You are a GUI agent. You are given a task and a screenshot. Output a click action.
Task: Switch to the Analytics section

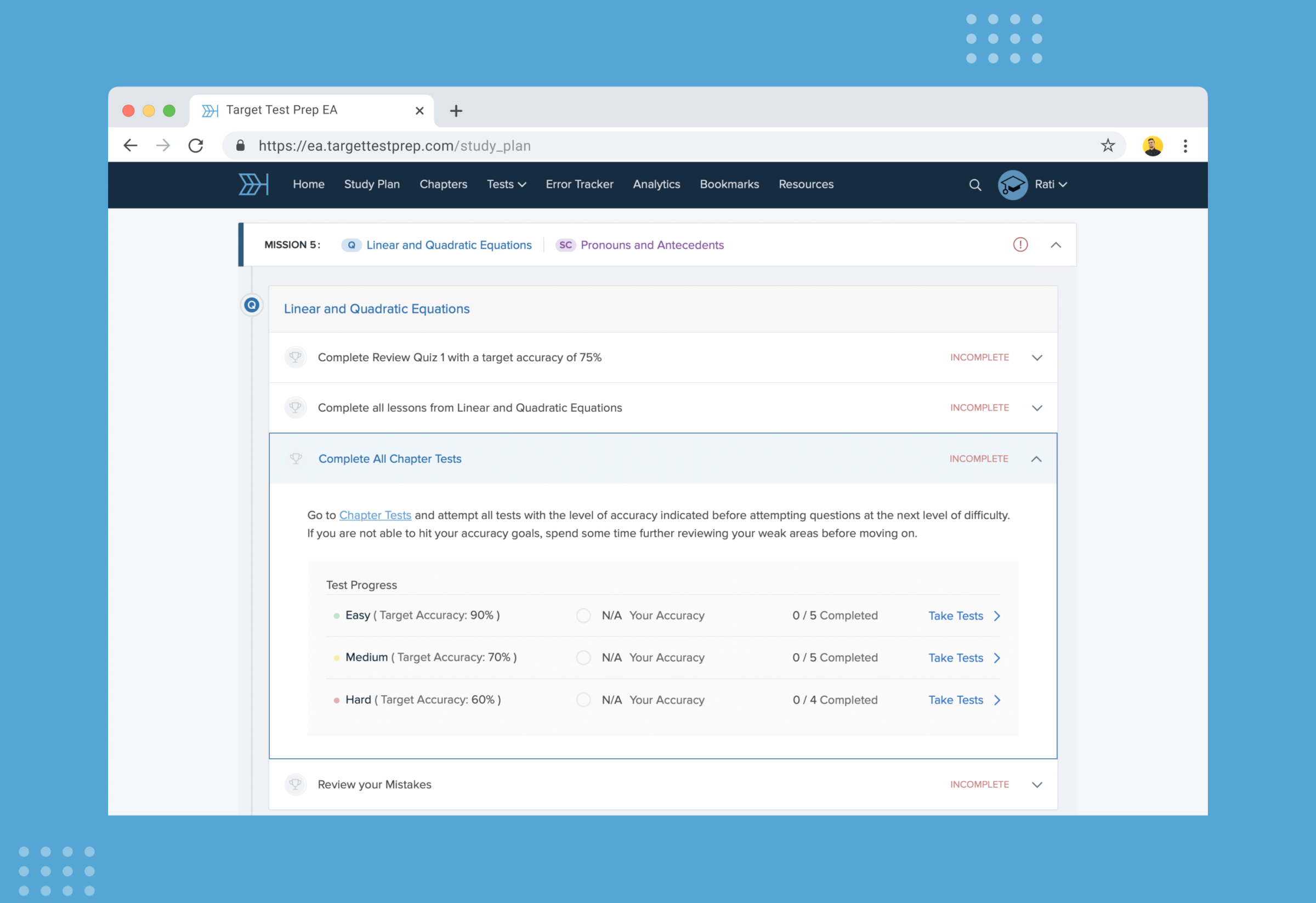coord(656,185)
